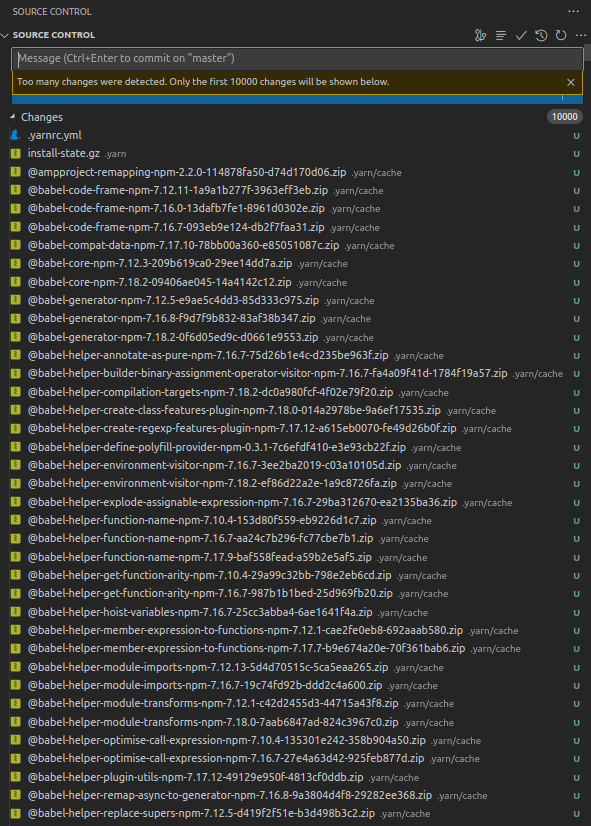The width and height of the screenshot is (591, 826).
Task: Select @babel-helper-compilation-targets zip file
Action: [210, 392]
